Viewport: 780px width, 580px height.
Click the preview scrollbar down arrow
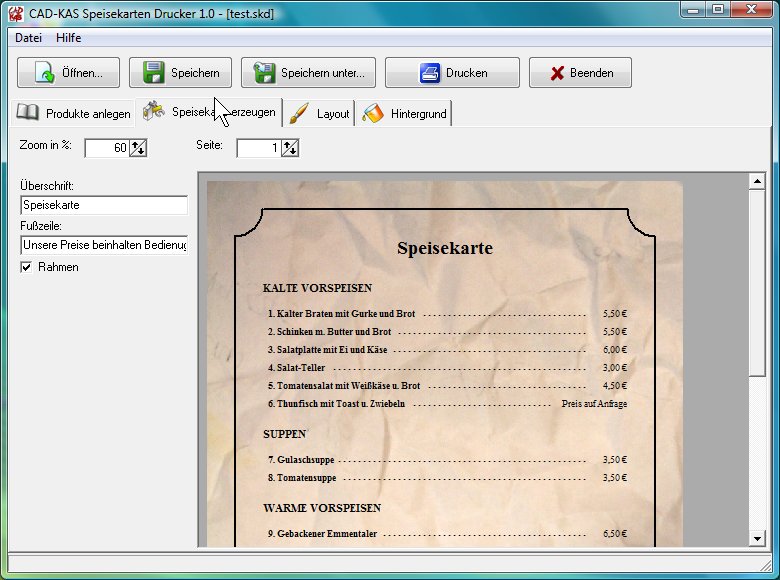[757, 539]
